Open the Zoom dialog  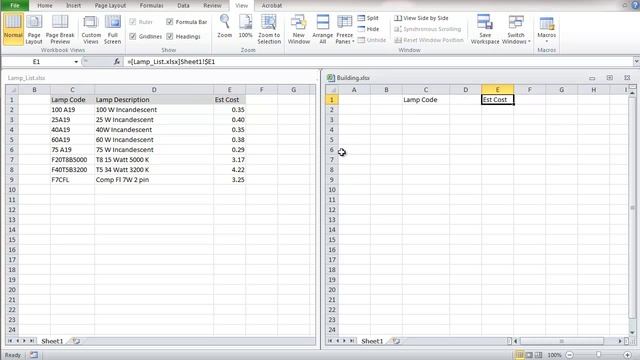[x=224, y=27]
